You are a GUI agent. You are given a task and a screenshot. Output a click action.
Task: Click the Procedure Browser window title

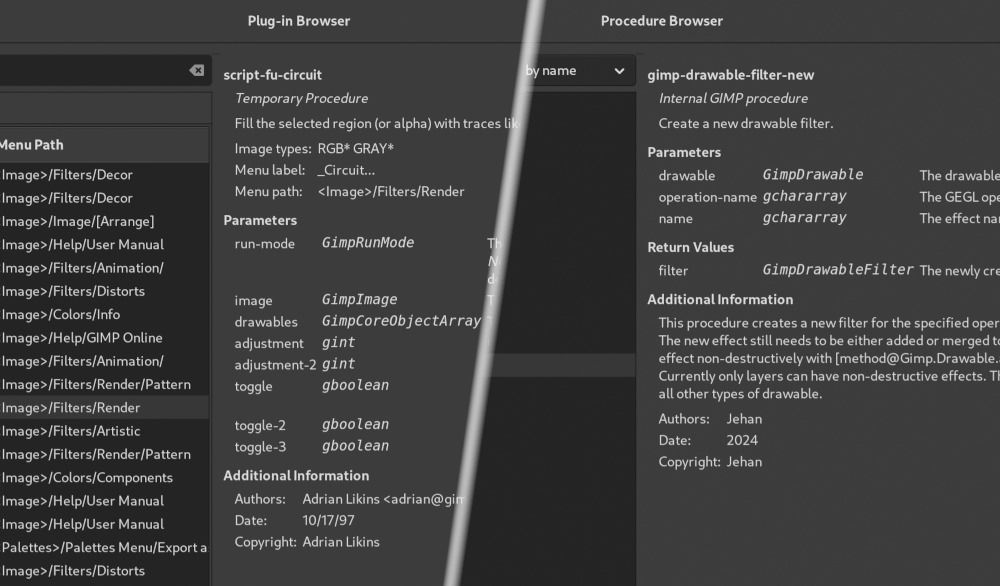click(661, 21)
